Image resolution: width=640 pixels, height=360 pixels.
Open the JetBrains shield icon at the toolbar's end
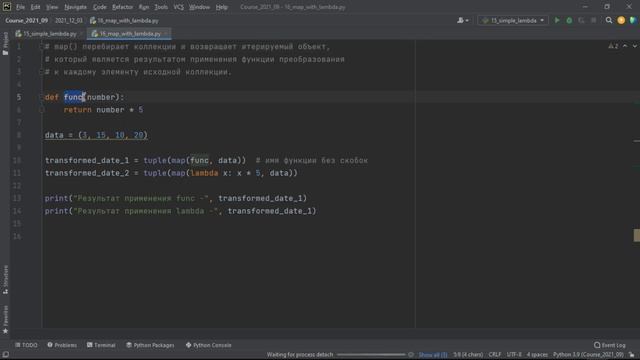click(x=633, y=20)
